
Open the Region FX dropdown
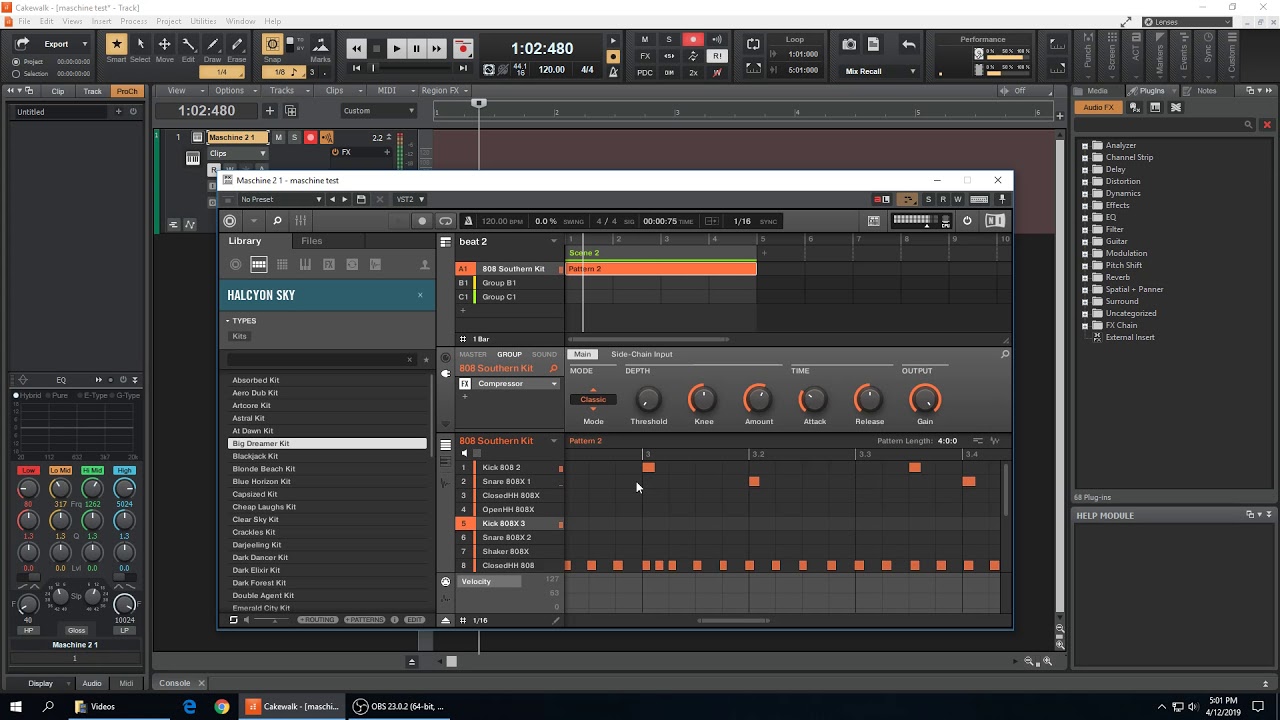tap(443, 91)
